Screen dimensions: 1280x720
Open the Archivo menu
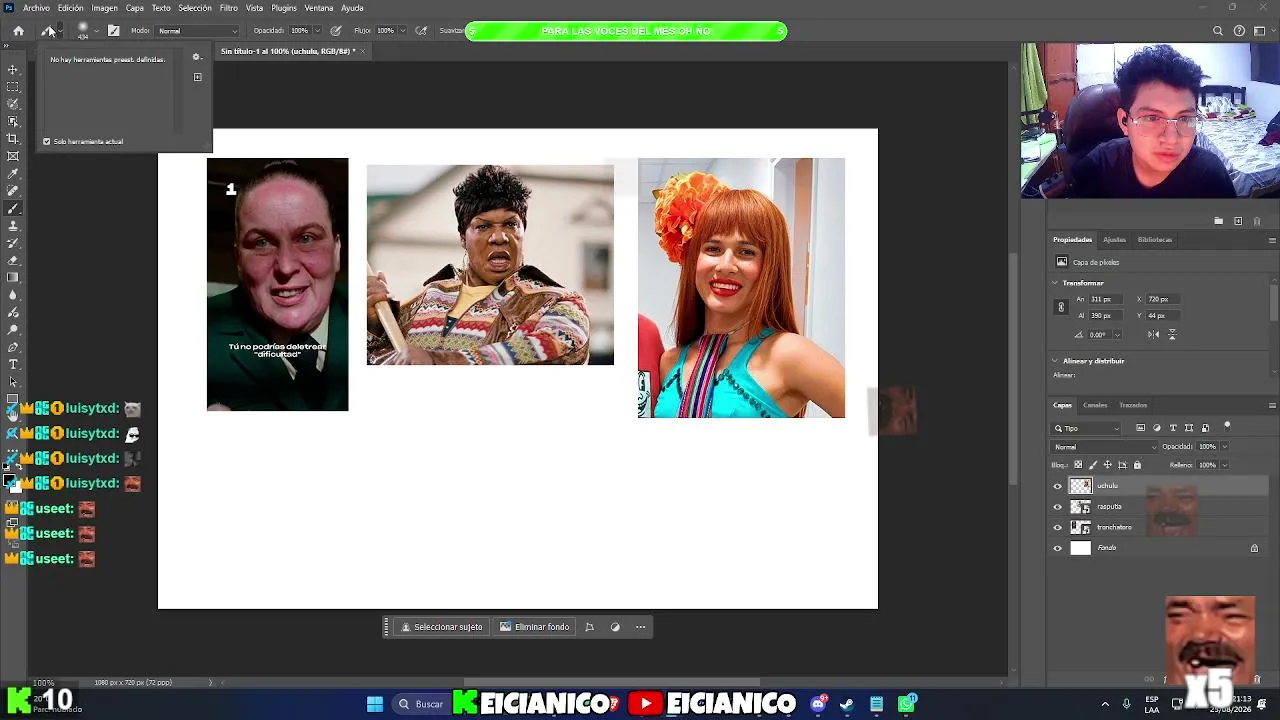click(x=36, y=8)
